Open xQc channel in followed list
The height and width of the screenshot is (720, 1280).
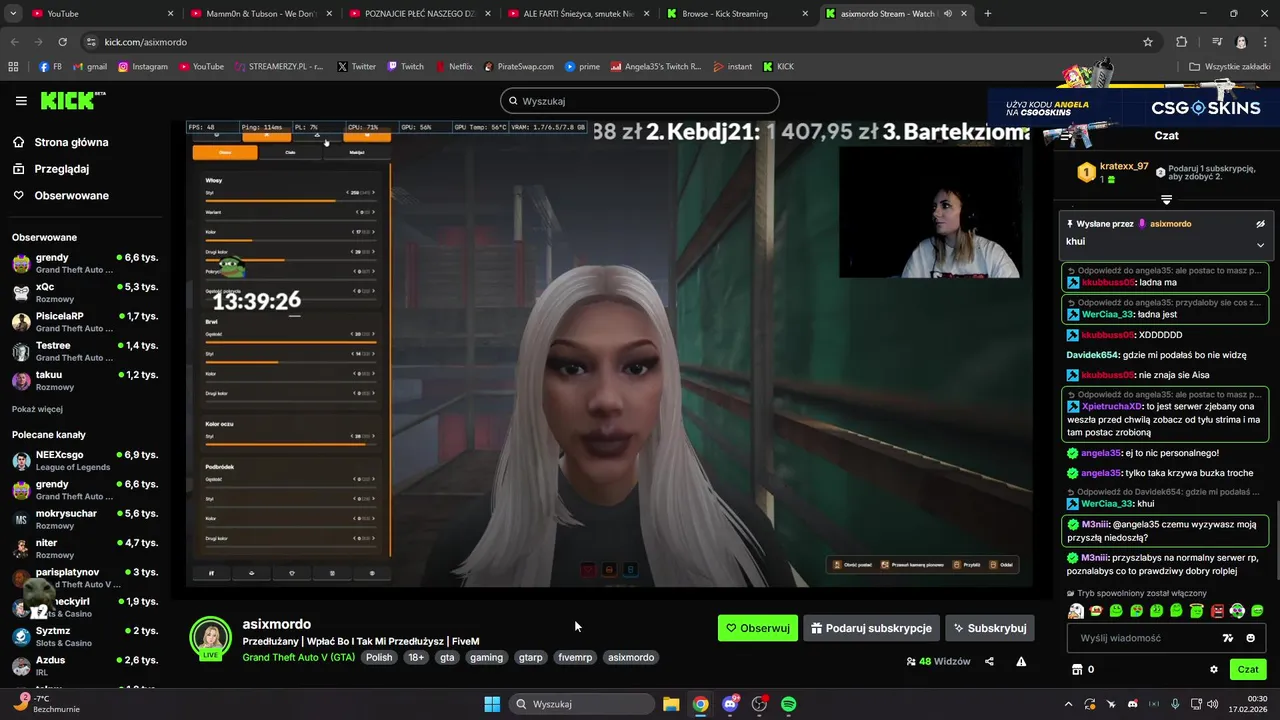click(84, 292)
